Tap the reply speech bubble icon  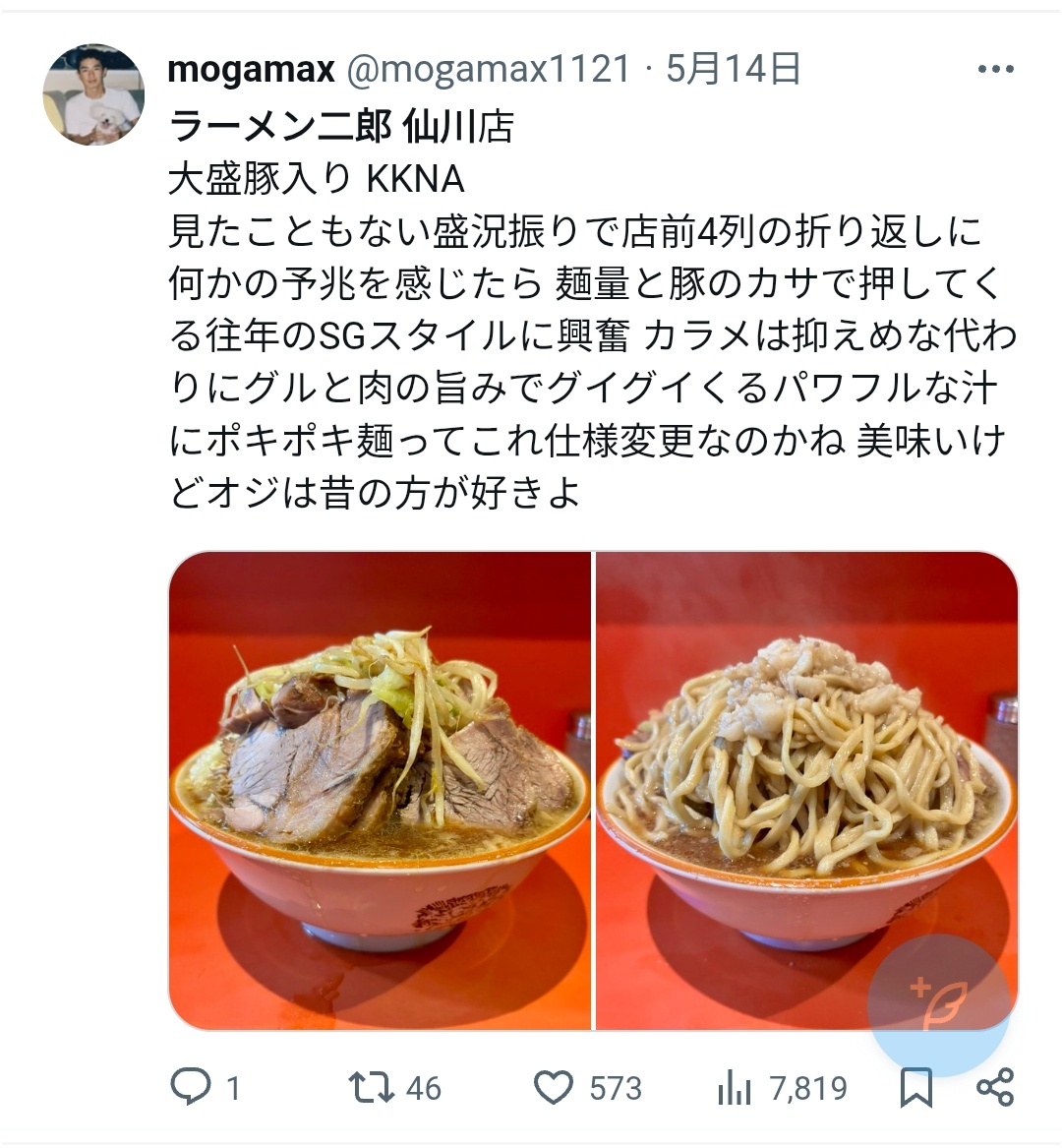pyautogui.click(x=191, y=1086)
